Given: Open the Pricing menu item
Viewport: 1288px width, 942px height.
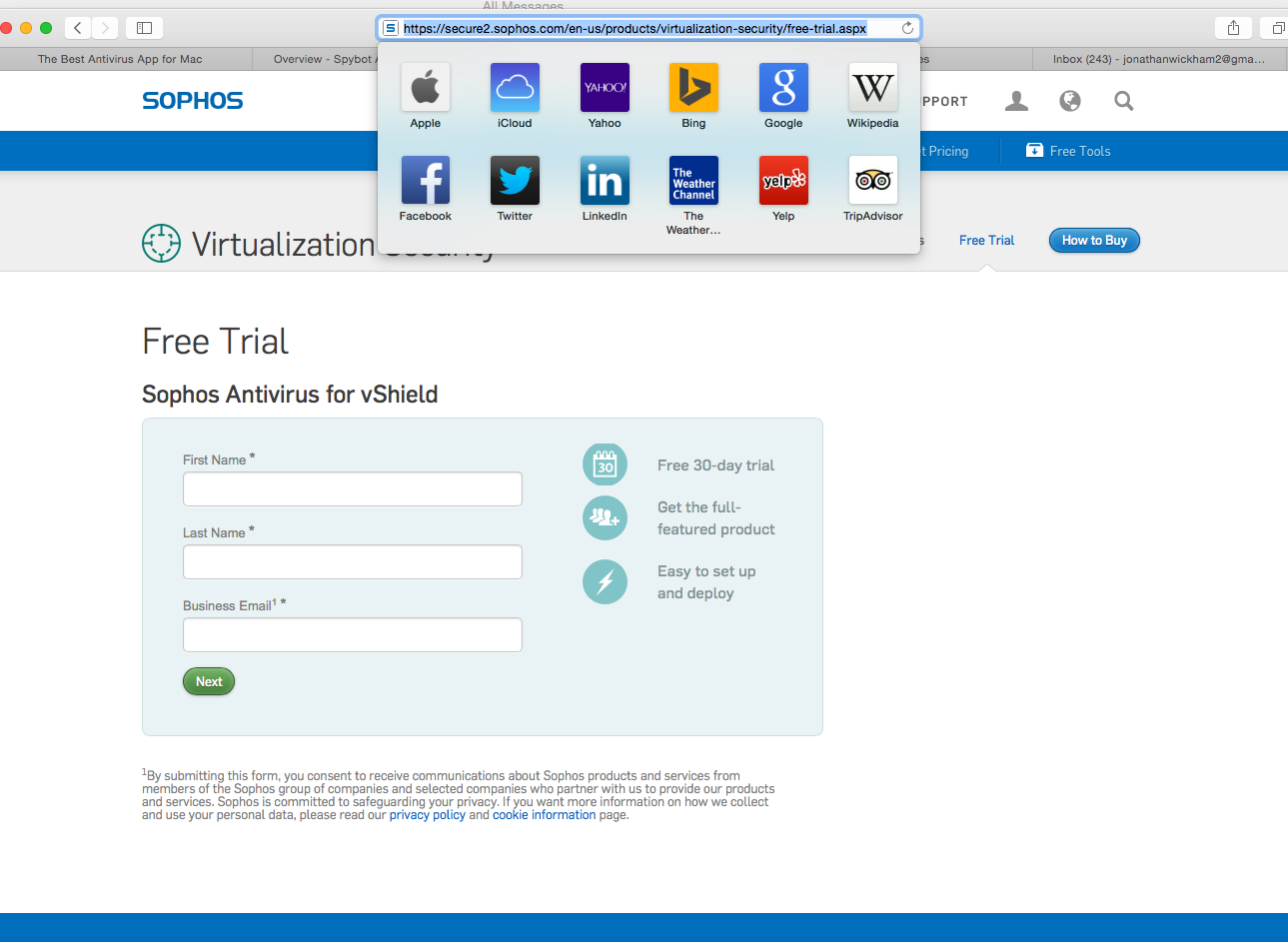Looking at the screenshot, I should point(947,151).
